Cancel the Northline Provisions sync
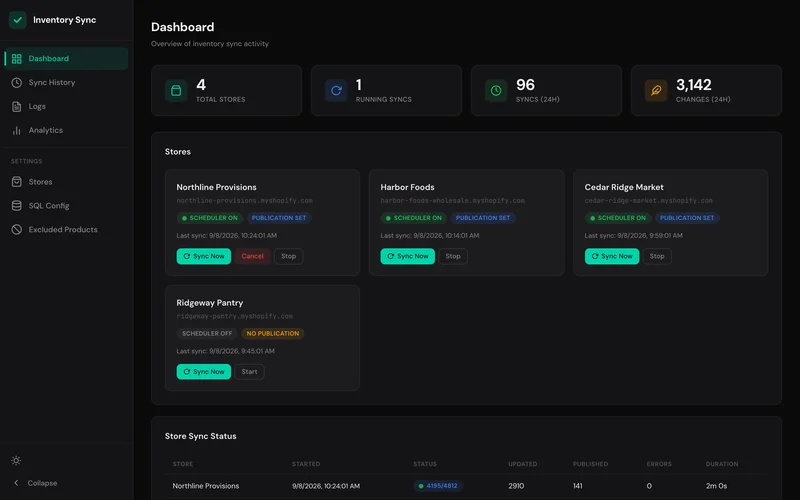 [x=253, y=256]
